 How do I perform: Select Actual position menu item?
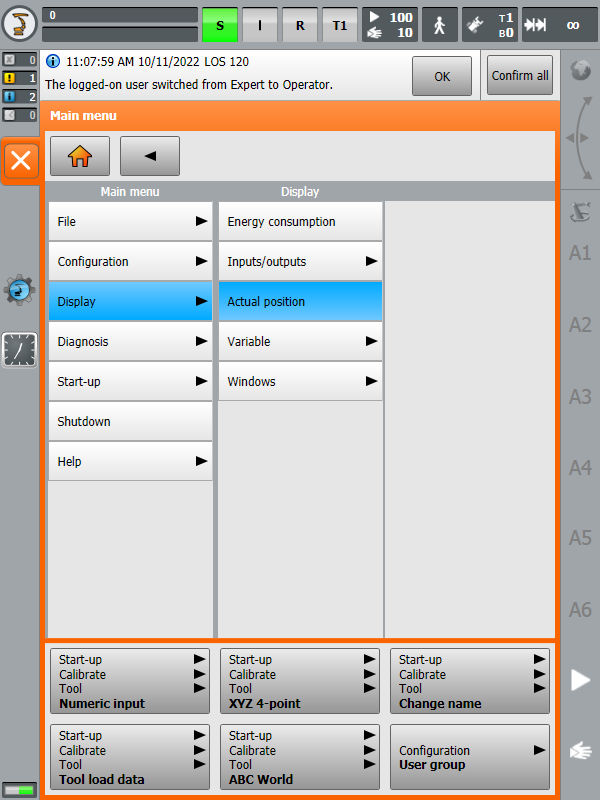click(300, 302)
